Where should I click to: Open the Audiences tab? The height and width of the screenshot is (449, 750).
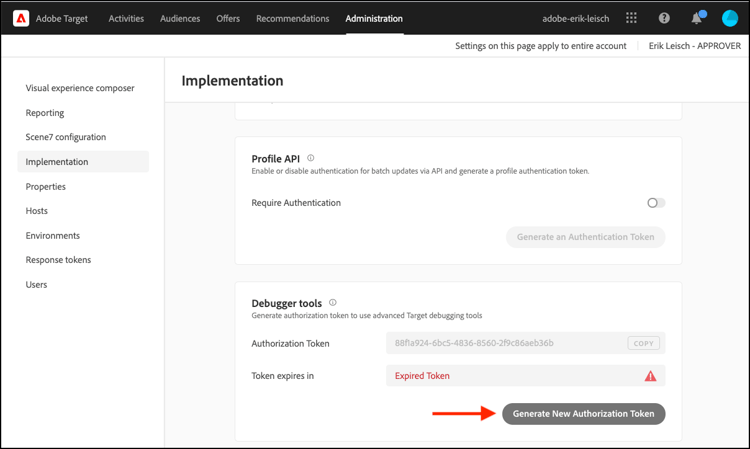[180, 19]
